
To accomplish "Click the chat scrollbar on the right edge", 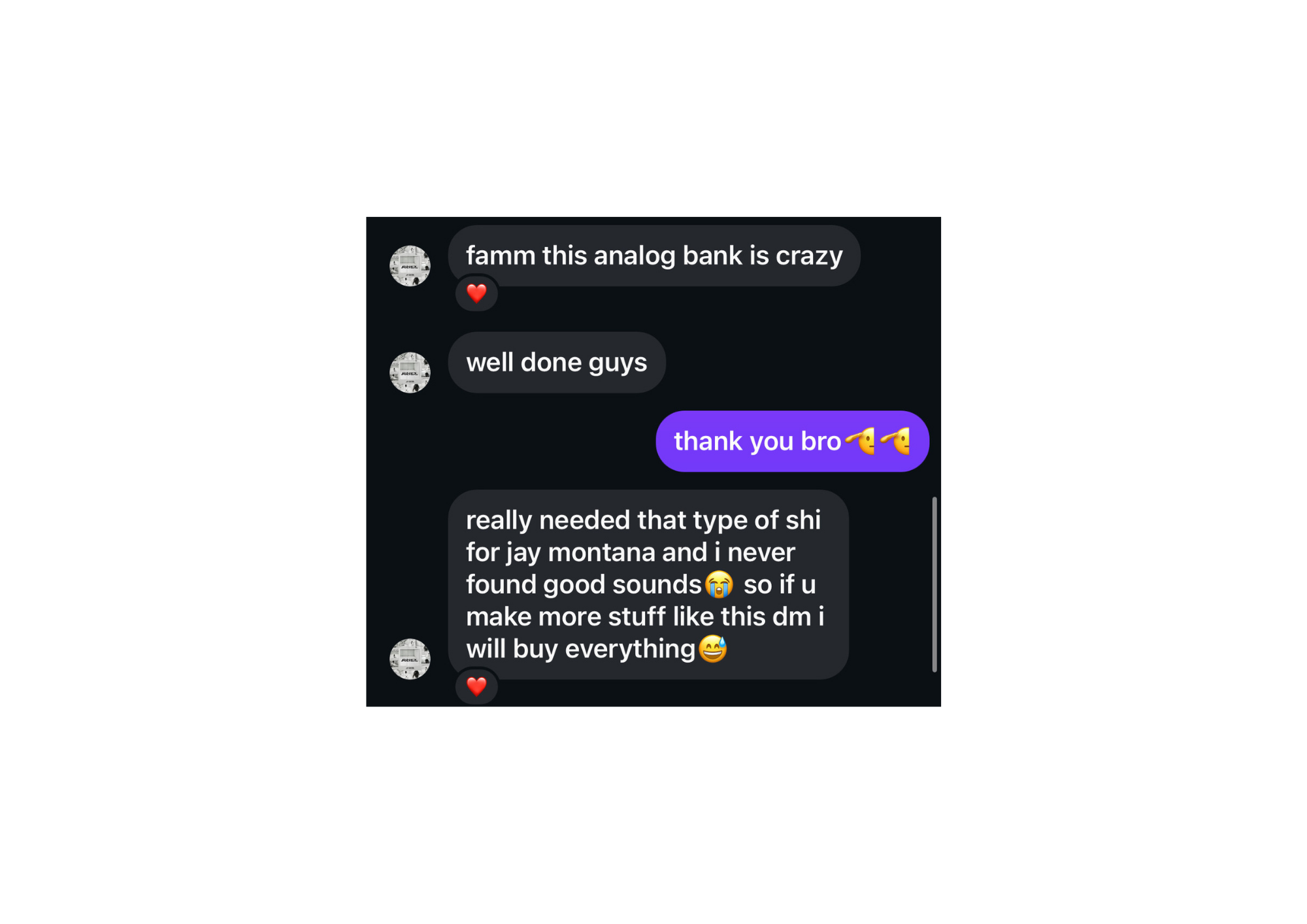I will [935, 584].
